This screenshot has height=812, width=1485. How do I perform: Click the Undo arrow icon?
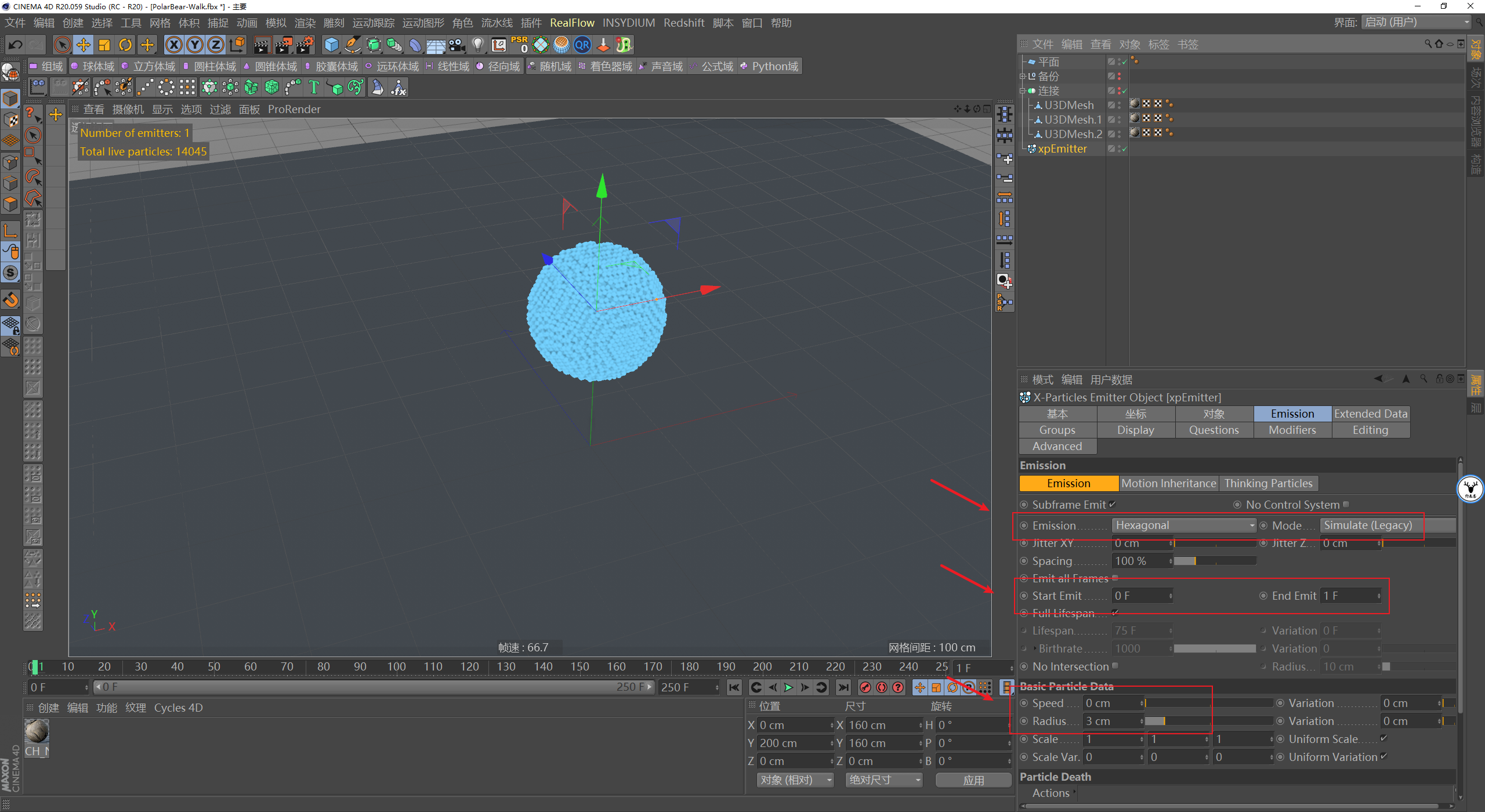pos(16,45)
